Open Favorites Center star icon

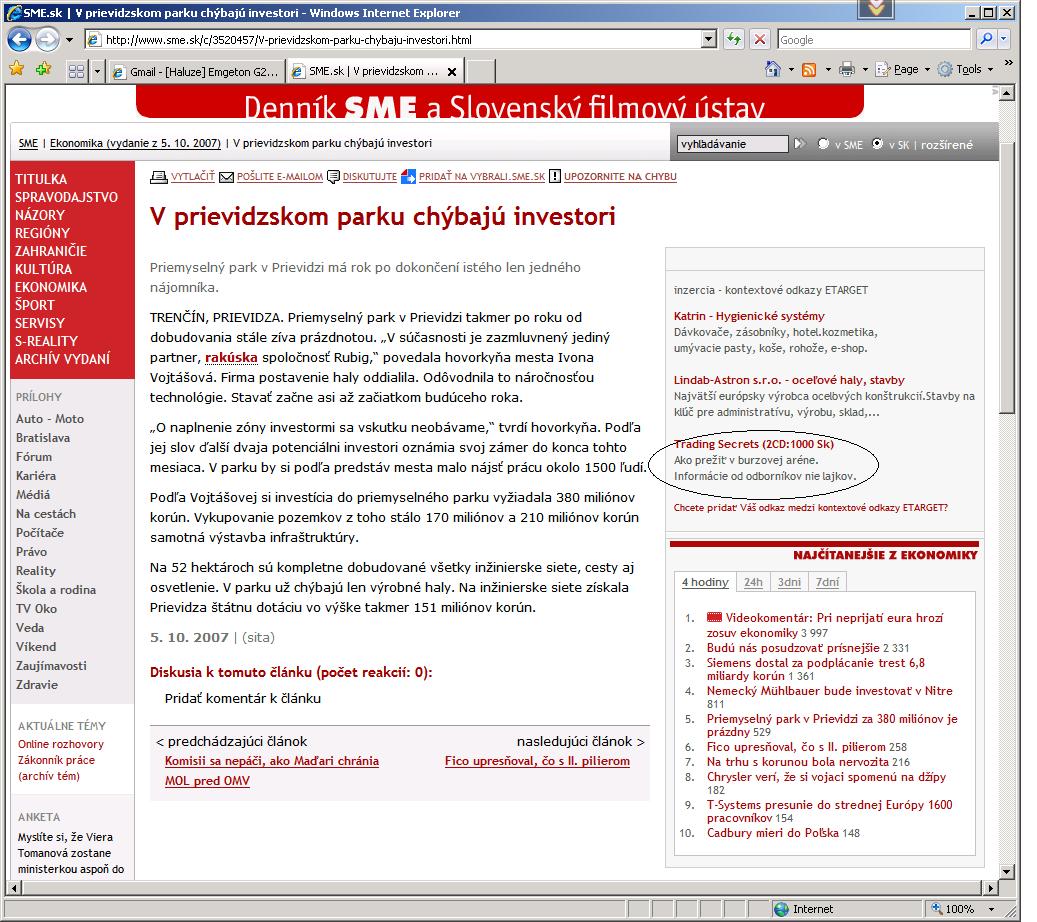[17, 70]
